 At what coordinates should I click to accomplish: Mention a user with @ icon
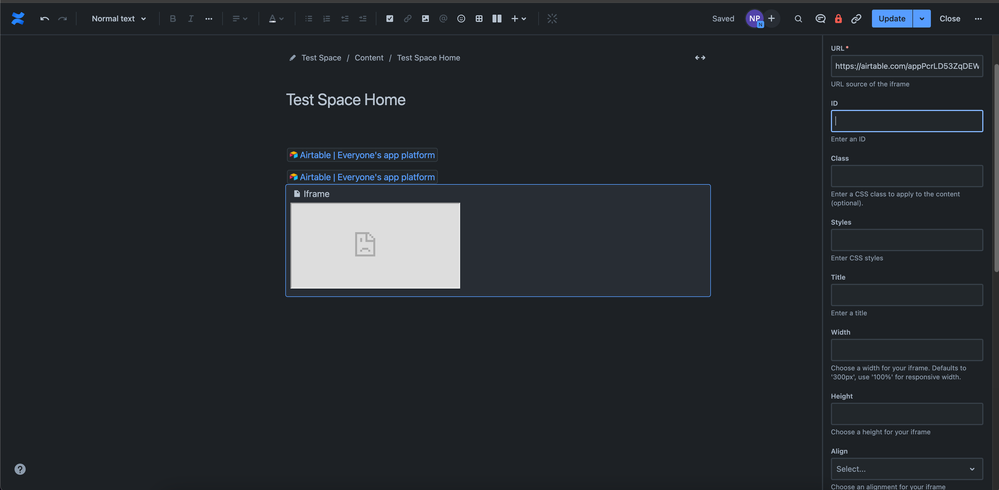coord(443,18)
